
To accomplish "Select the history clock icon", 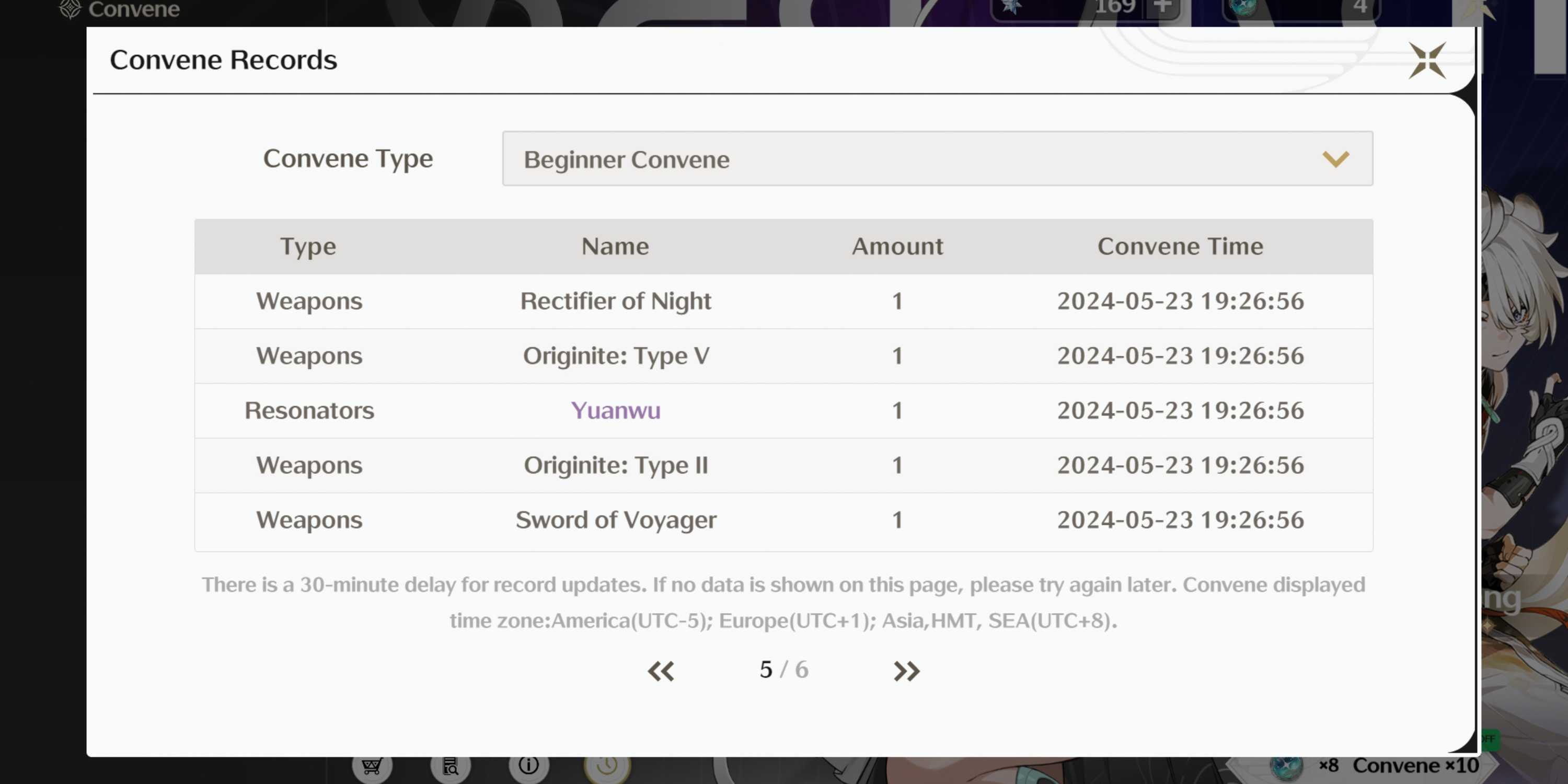I will tap(607, 766).
